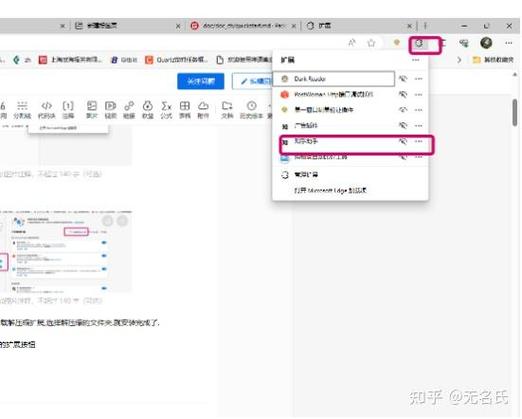Viewport: 522px width, 419px height.
Task: Click the outlined pencil edit button
Action: pyautogui.click(x=252, y=81)
